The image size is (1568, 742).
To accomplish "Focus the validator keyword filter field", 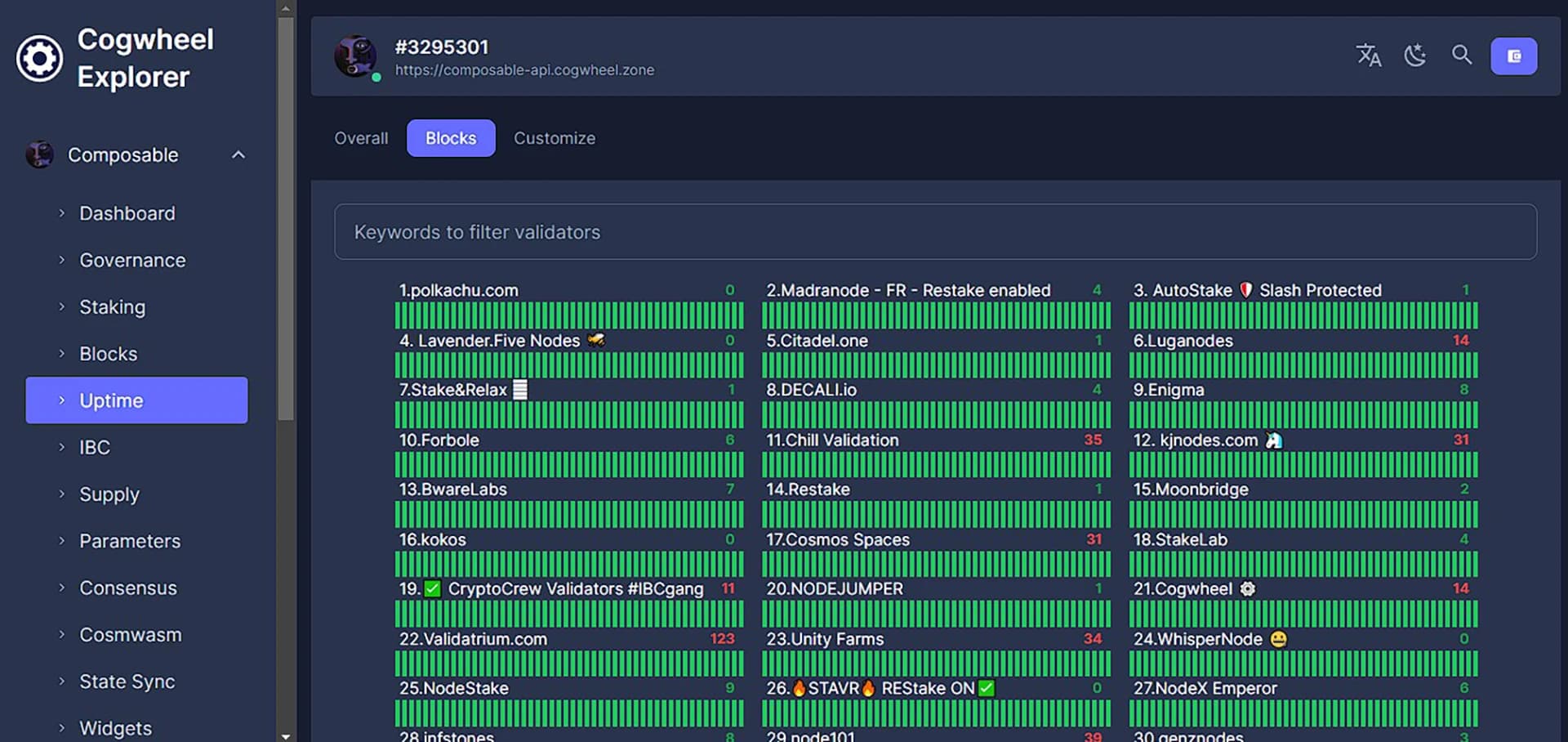I will [936, 232].
